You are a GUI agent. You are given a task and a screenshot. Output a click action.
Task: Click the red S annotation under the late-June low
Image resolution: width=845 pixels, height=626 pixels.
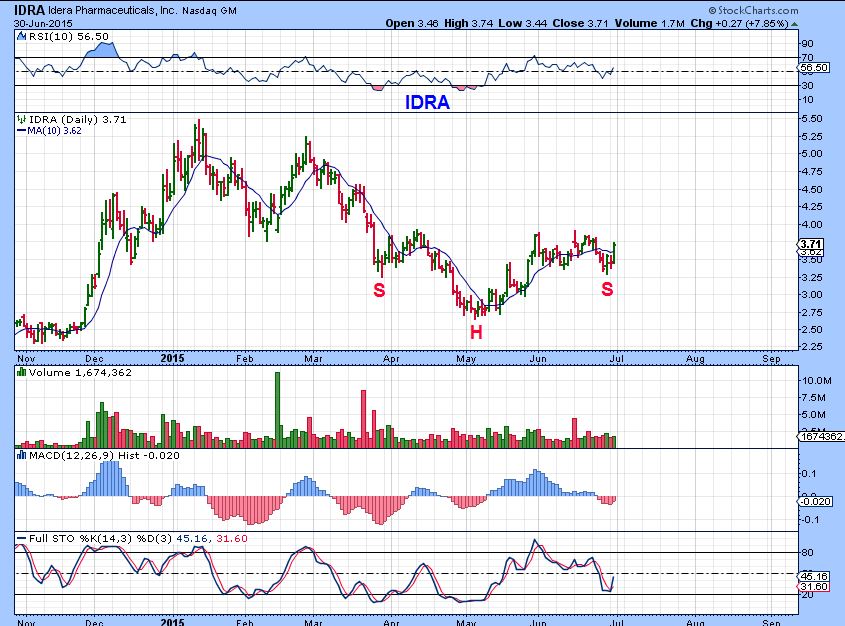[x=607, y=289]
